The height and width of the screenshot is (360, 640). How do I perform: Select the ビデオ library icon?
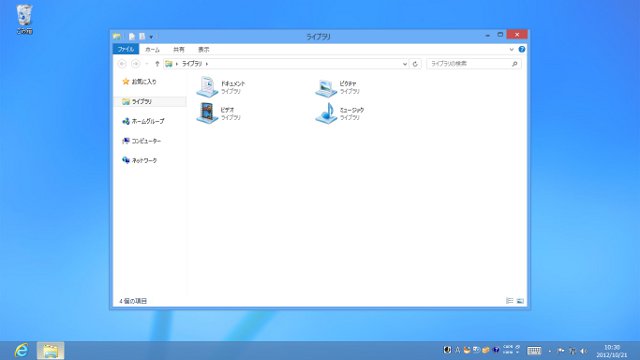pos(207,113)
